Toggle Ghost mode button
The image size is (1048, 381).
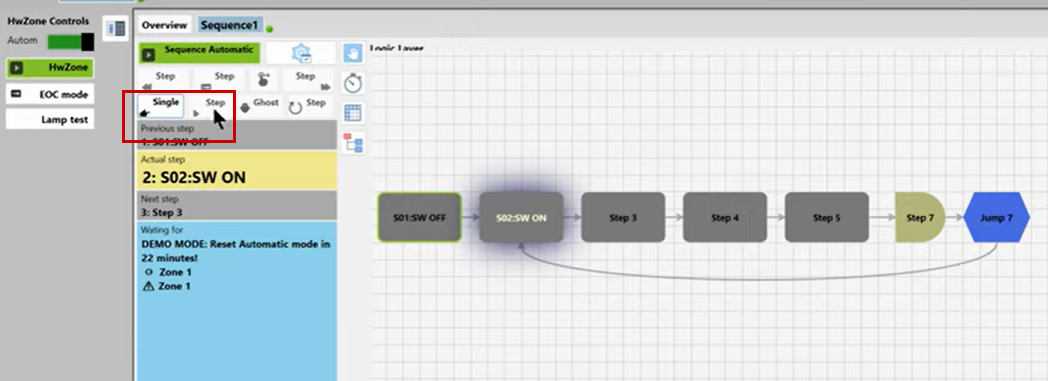[259, 107]
